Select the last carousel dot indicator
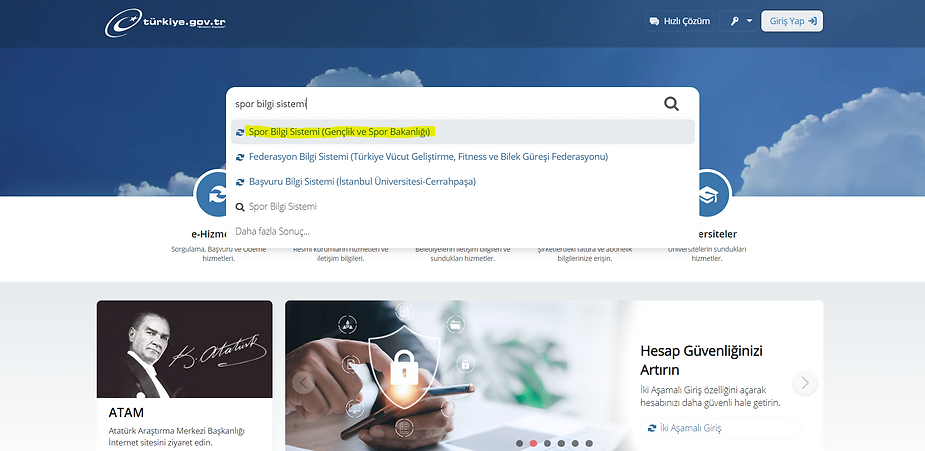 click(589, 443)
